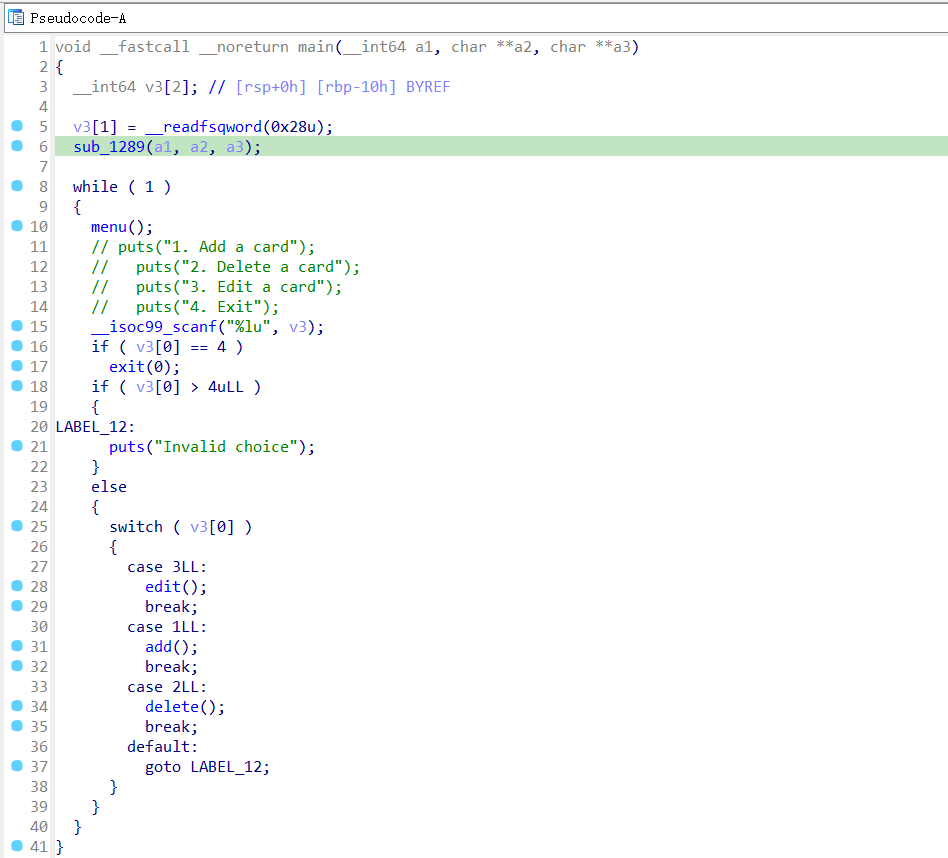Click breakpoint dot beside the switch statement
Image resolution: width=948 pixels, height=858 pixels.
click(x=17, y=526)
